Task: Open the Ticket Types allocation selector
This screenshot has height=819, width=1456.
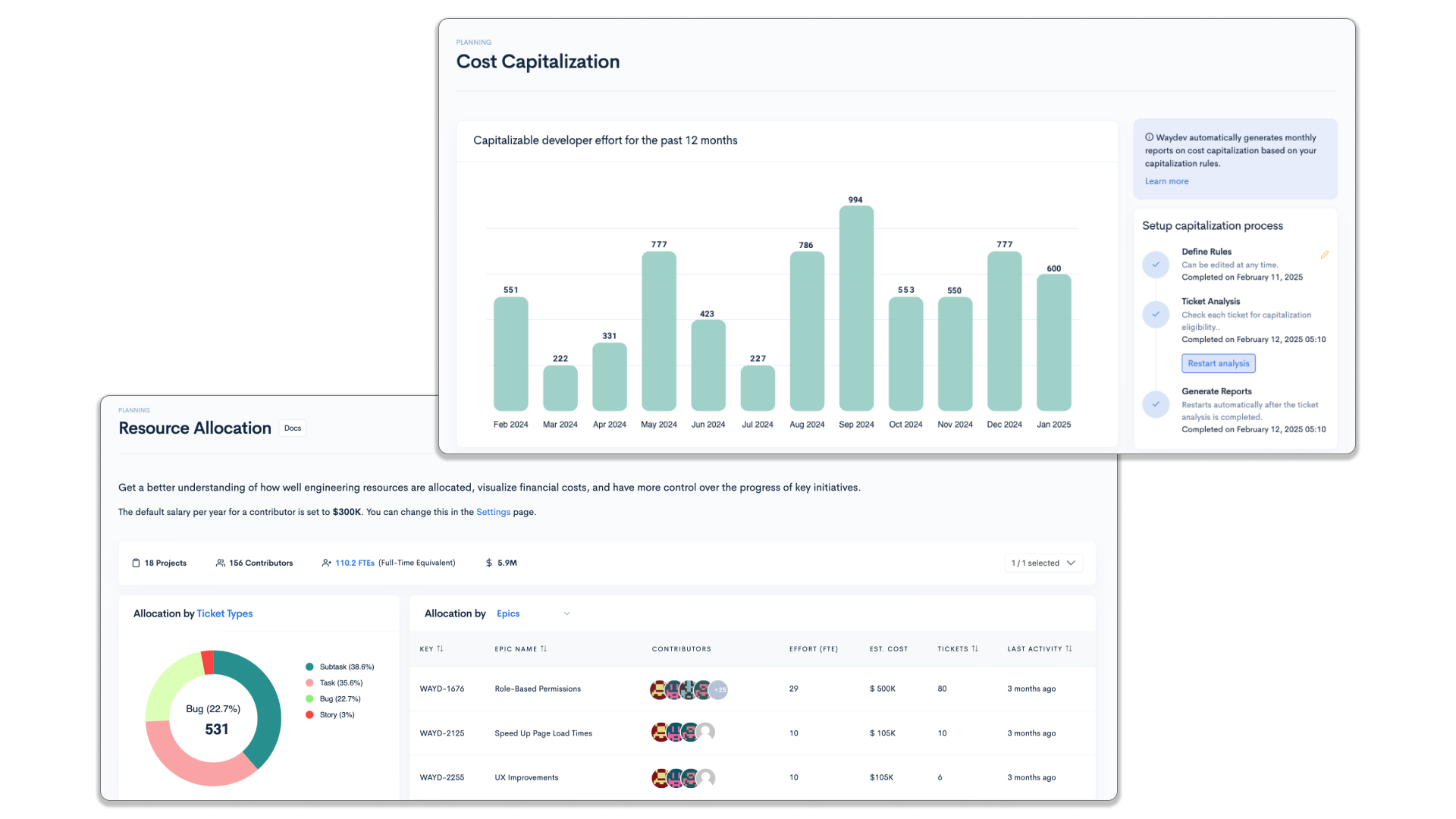Action: coord(224,614)
